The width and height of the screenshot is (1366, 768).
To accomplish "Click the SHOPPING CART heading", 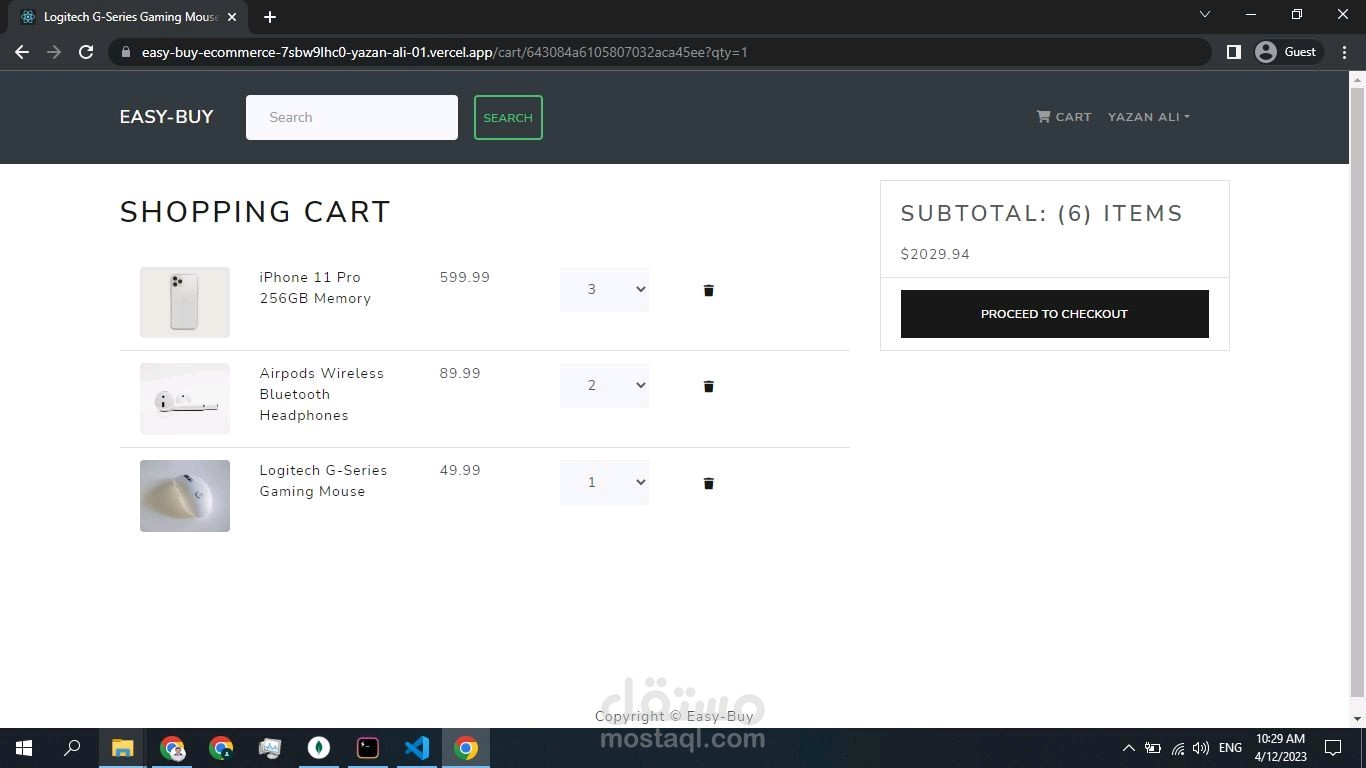I will 255,212.
